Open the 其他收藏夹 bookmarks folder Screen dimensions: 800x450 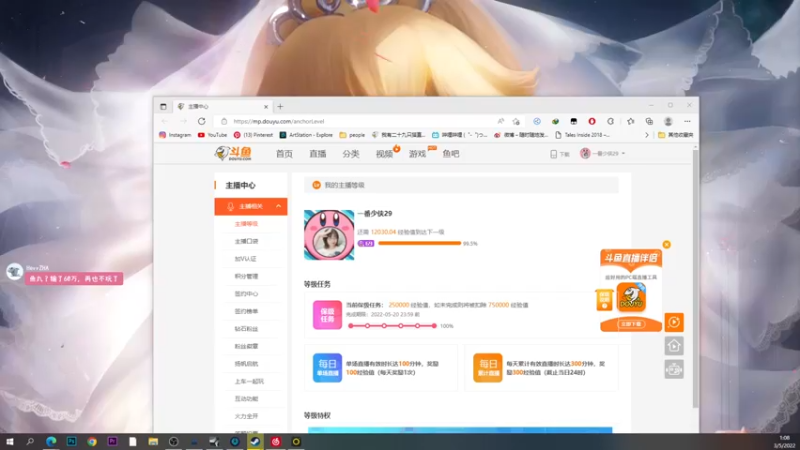pos(675,135)
